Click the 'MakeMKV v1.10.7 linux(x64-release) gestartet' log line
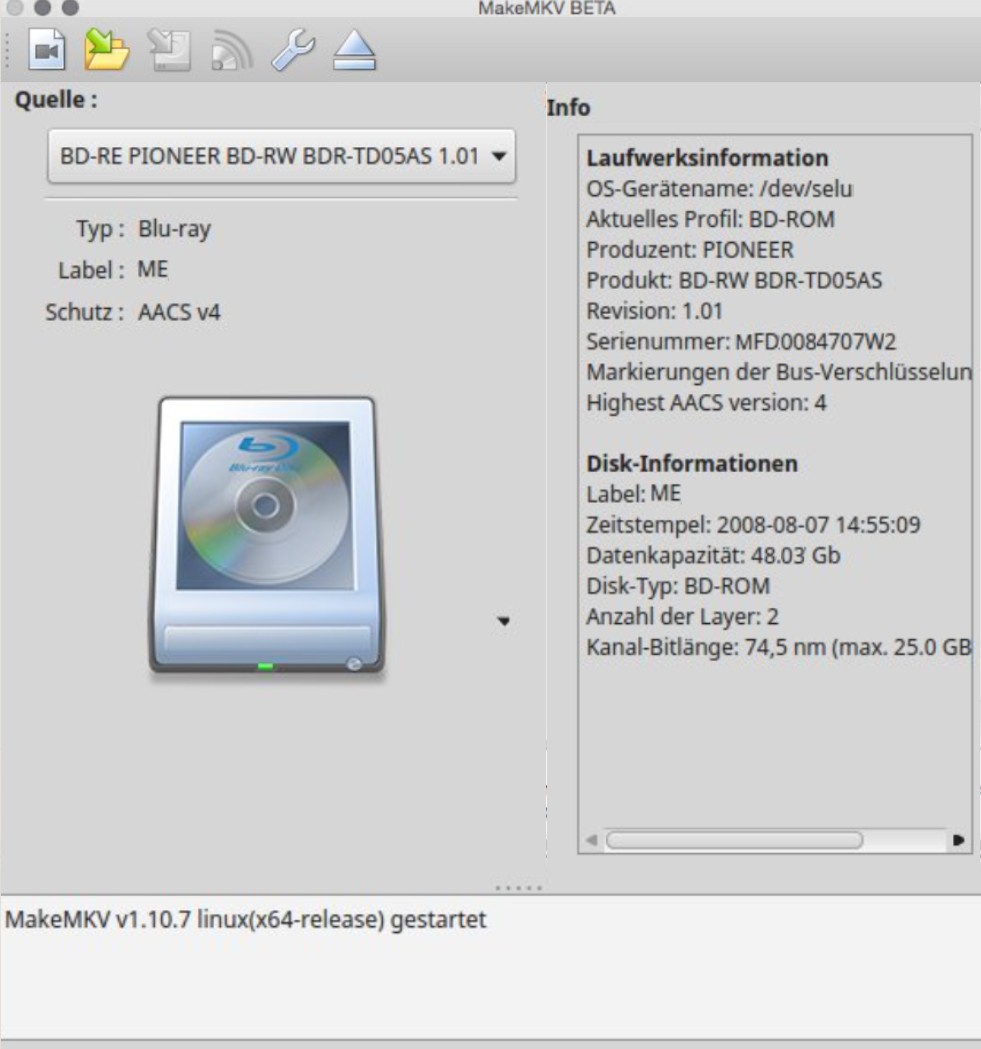Viewport: 981px width, 1049px height. tap(246, 920)
